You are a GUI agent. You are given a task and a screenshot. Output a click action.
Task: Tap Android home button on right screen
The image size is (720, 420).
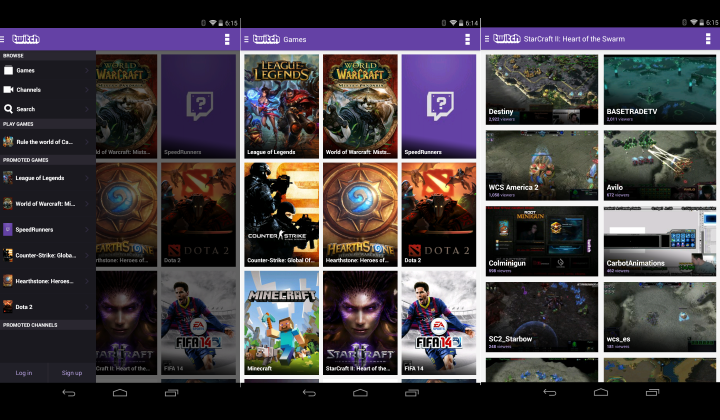point(601,392)
